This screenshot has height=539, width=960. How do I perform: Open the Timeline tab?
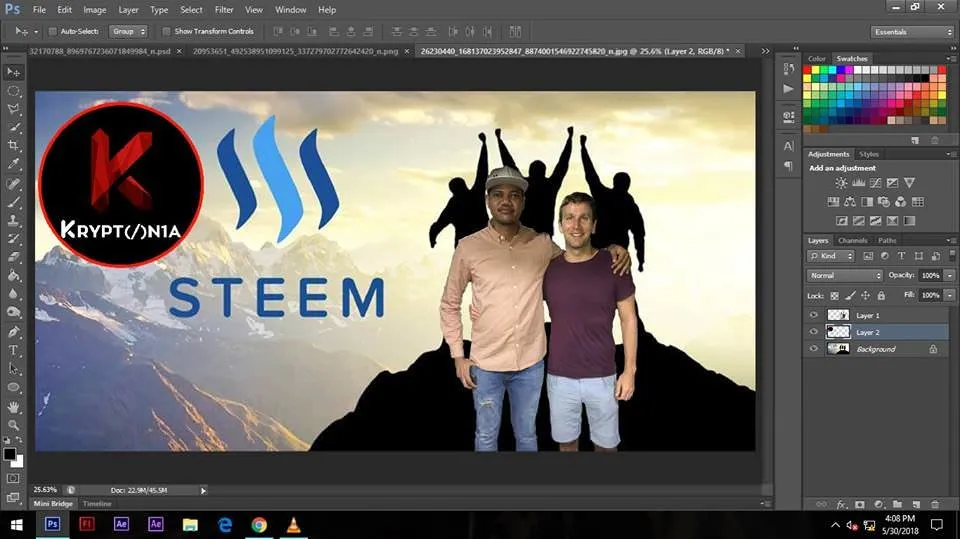[97, 503]
